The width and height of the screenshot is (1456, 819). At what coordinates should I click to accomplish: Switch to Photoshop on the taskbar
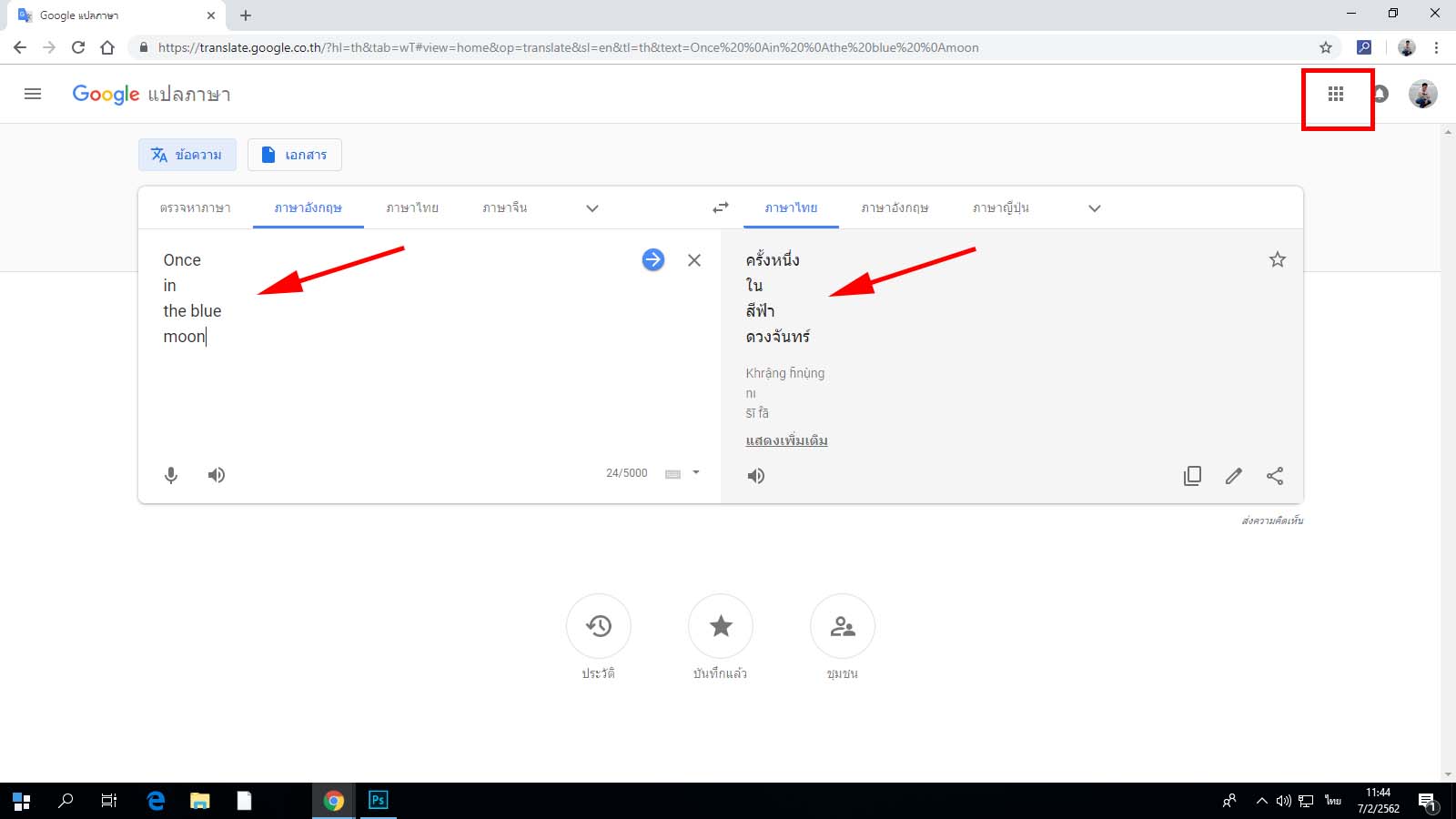click(379, 801)
